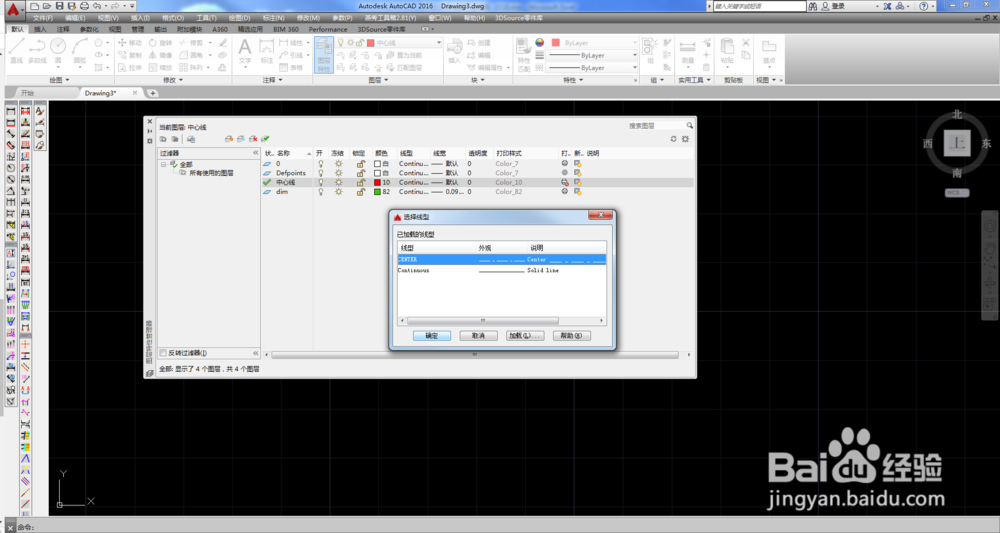
Task: Select the Circle (圆) tool in ribbon
Action: pos(58,50)
